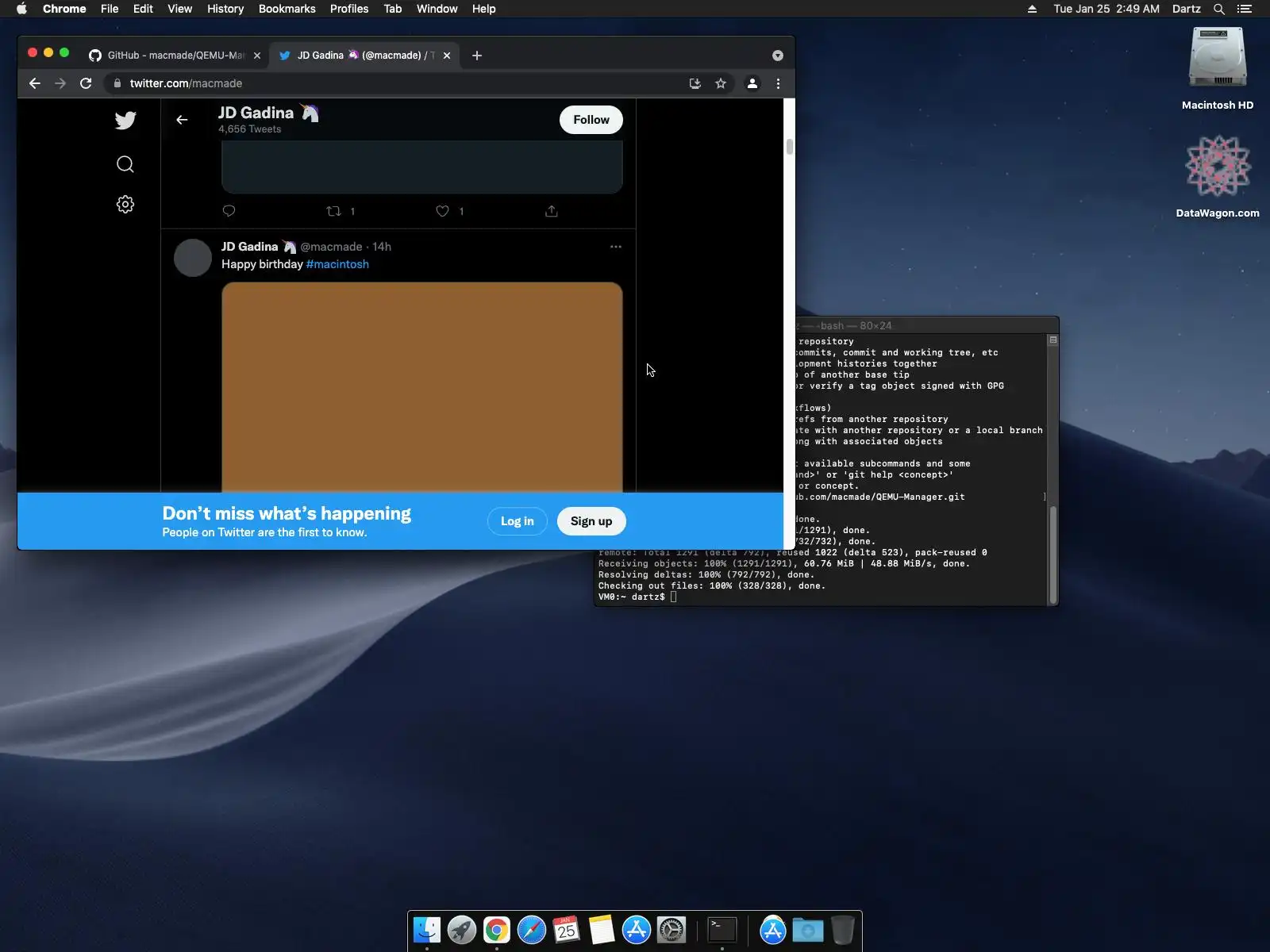Click the Twitter page vertical scrollbar
Screen dimensions: 1270x952
pyautogui.click(x=789, y=147)
